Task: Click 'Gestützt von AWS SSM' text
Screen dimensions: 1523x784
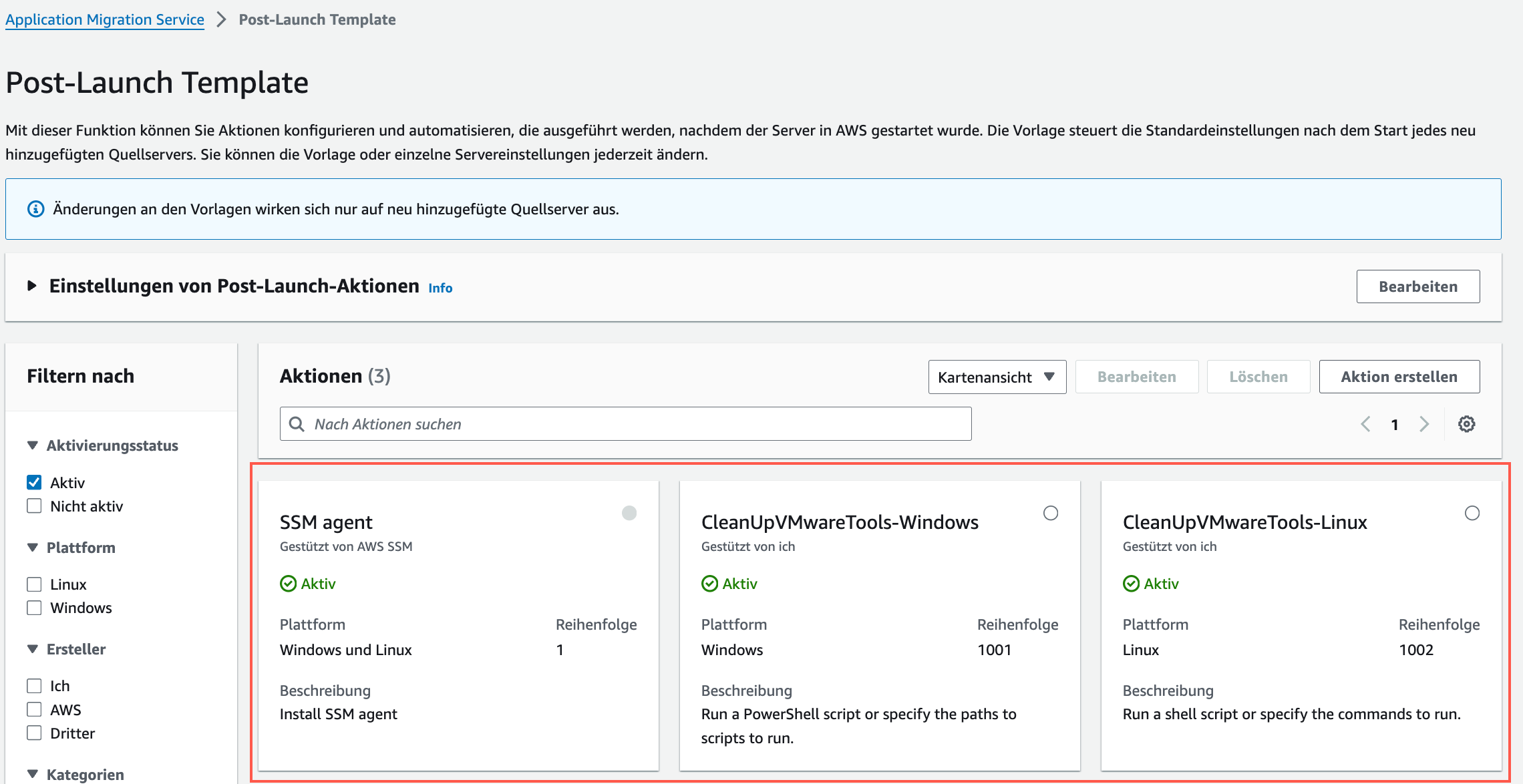Action: pos(346,546)
